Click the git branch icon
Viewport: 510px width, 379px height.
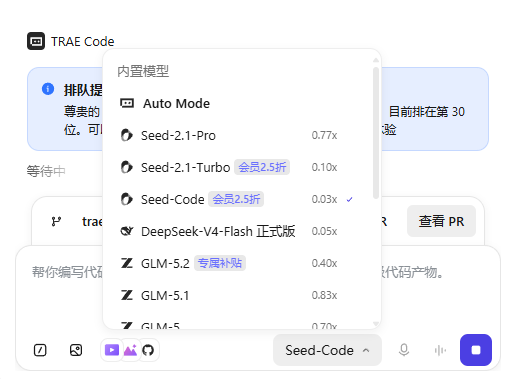(x=56, y=221)
